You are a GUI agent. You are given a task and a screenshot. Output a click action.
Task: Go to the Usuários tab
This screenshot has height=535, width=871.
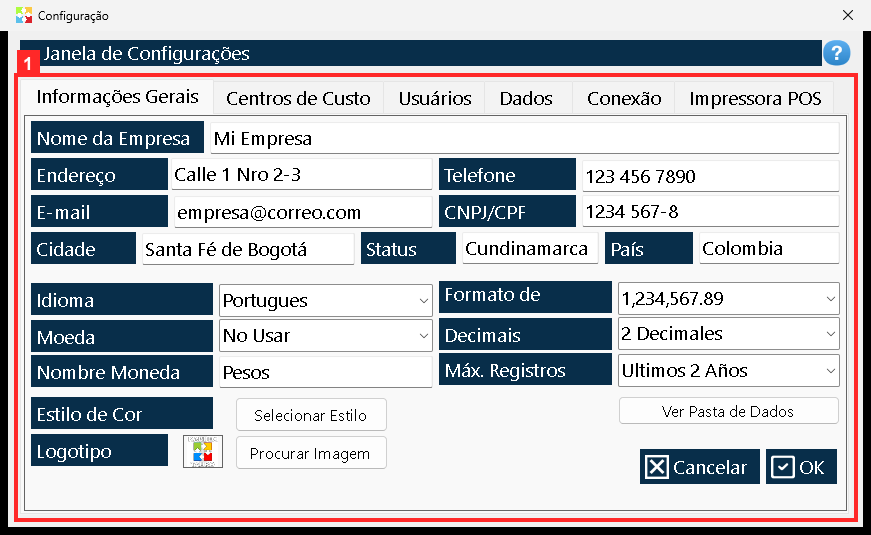click(x=435, y=98)
